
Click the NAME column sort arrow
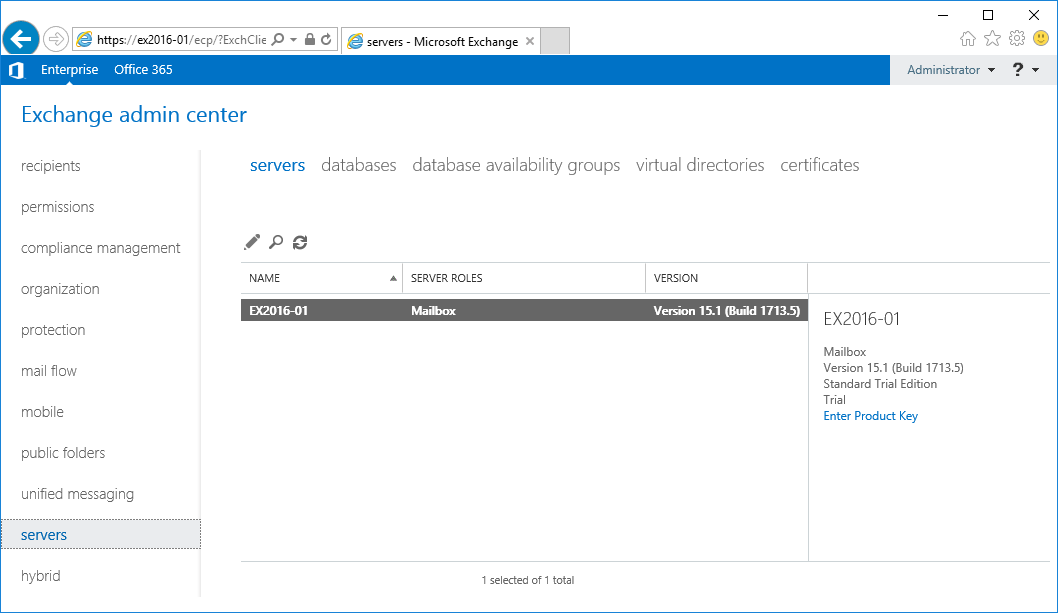click(x=393, y=278)
